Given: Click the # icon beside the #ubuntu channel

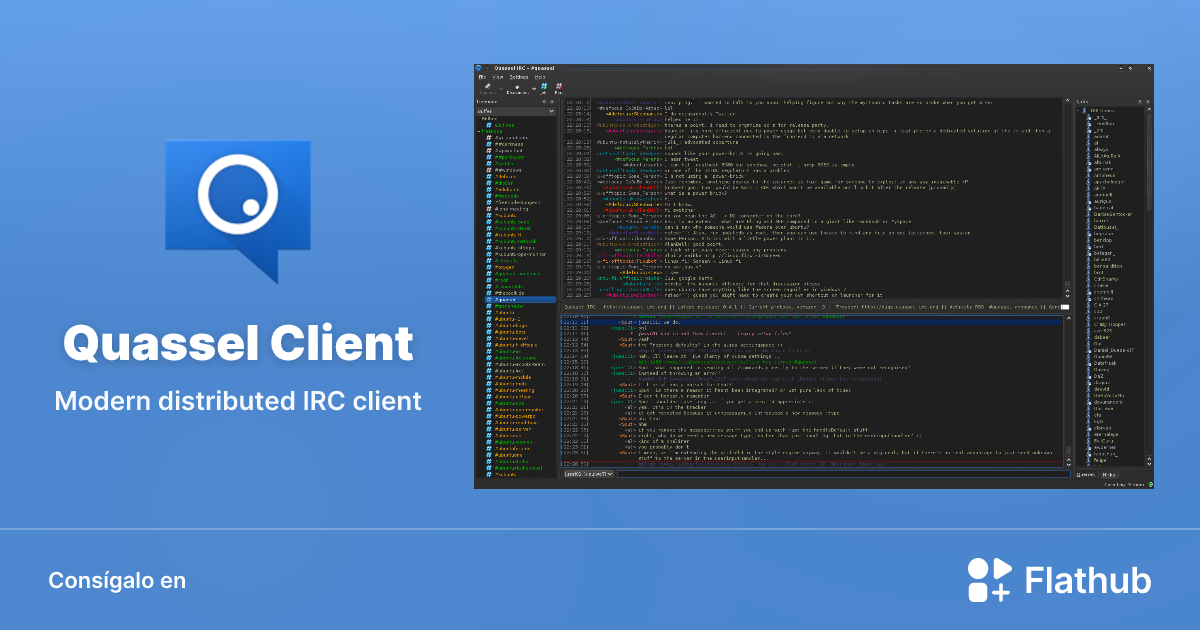Looking at the screenshot, I should tap(489, 216).
